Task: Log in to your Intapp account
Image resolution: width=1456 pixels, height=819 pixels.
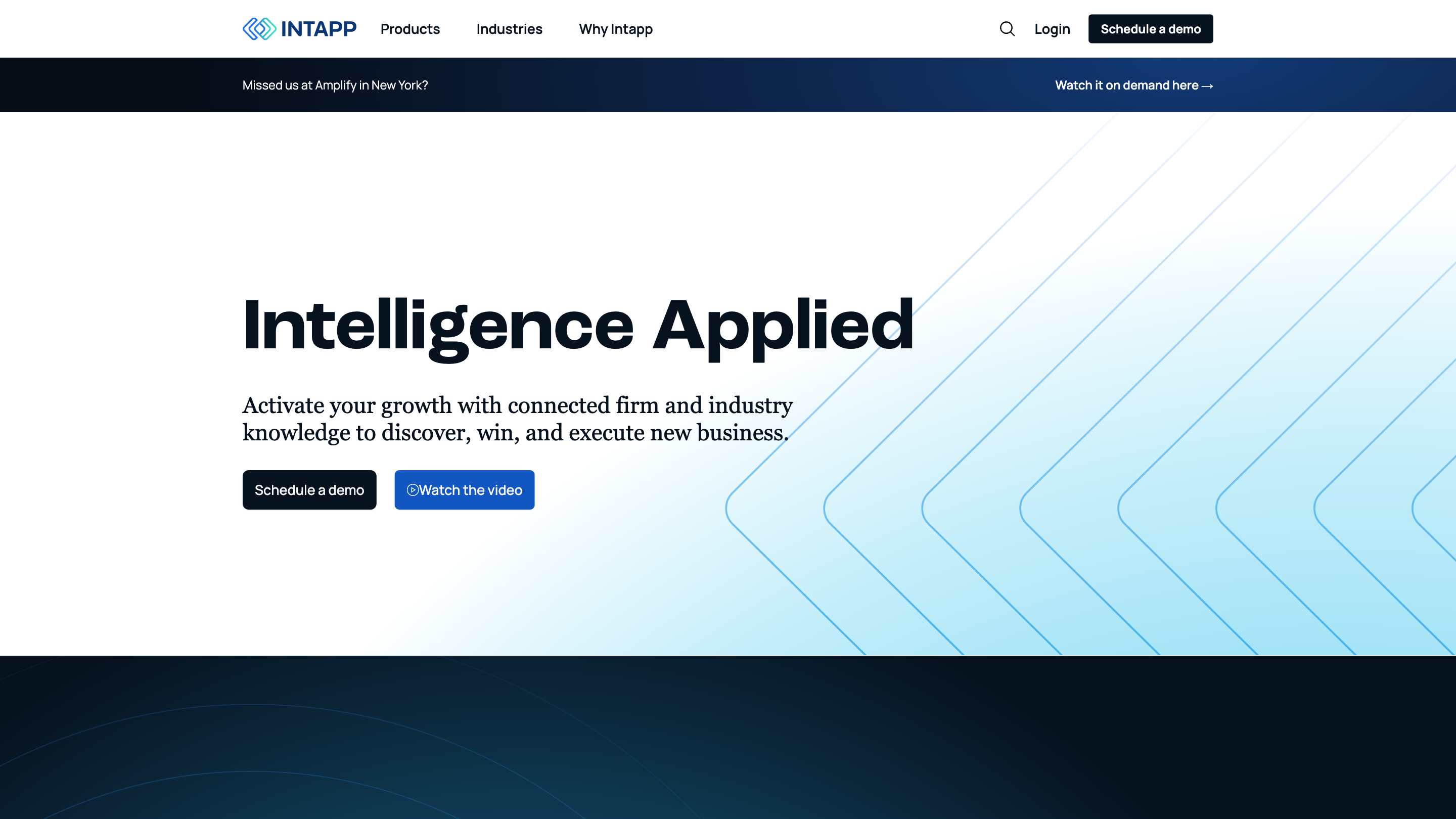Action: click(1052, 28)
